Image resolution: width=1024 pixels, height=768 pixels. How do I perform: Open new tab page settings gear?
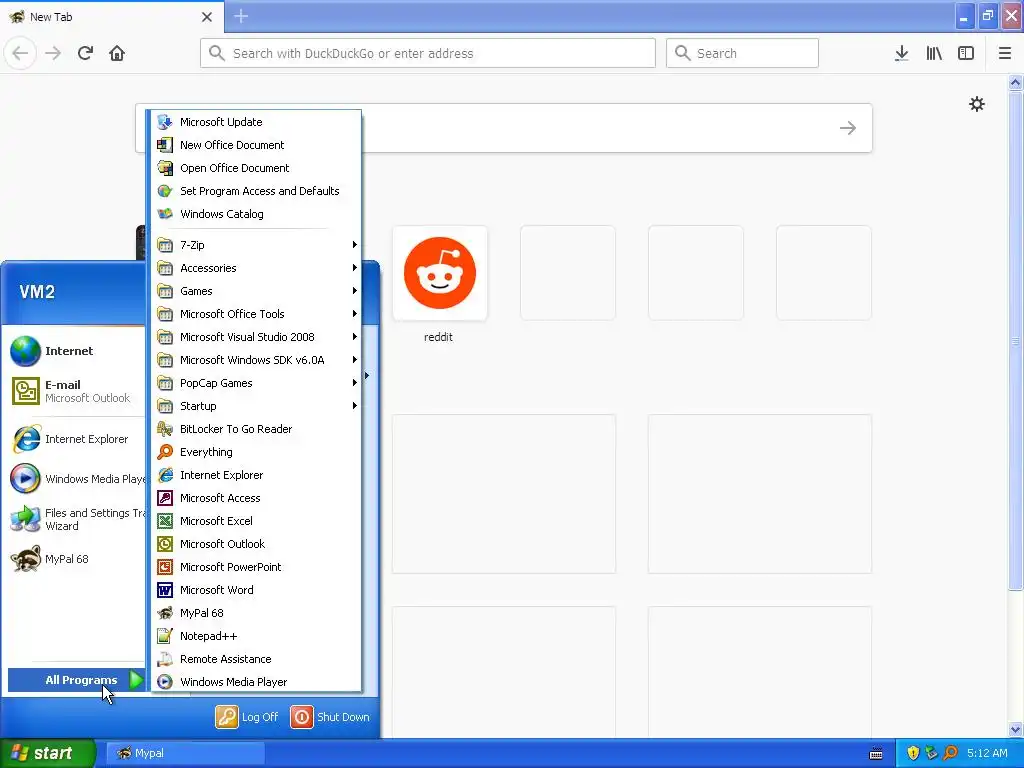[976, 104]
